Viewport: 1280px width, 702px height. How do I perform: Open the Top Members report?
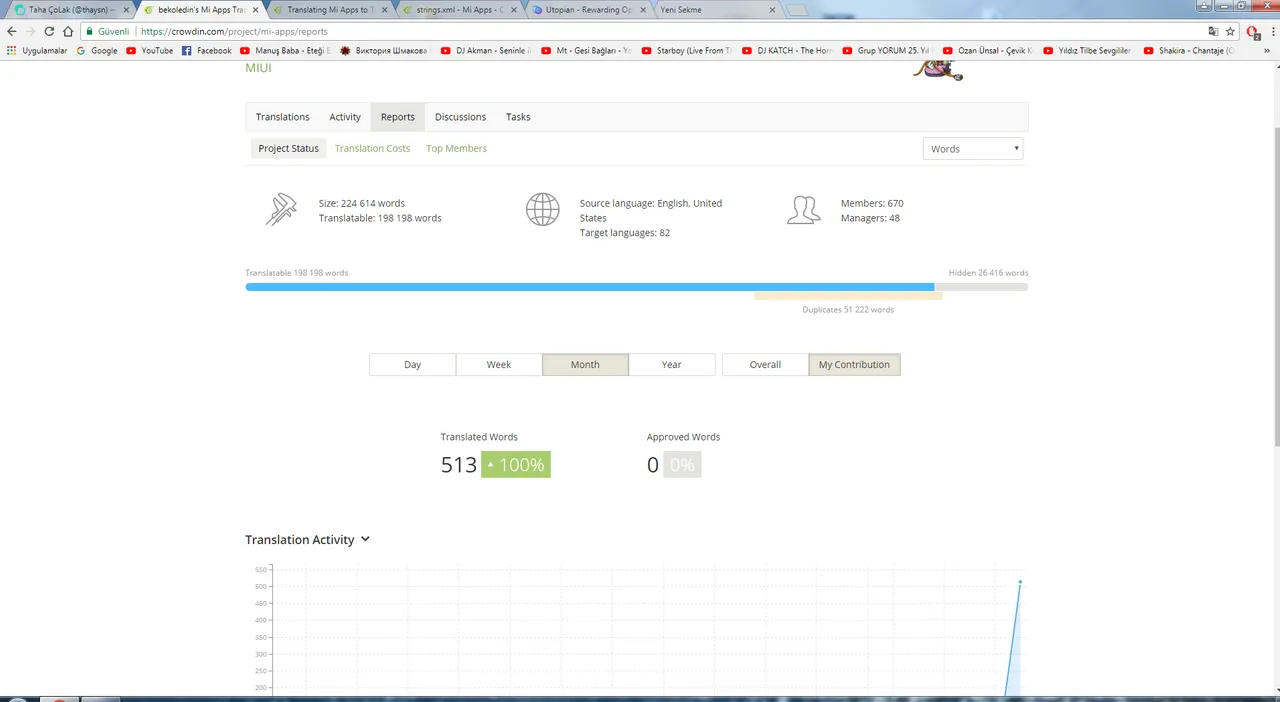456,148
